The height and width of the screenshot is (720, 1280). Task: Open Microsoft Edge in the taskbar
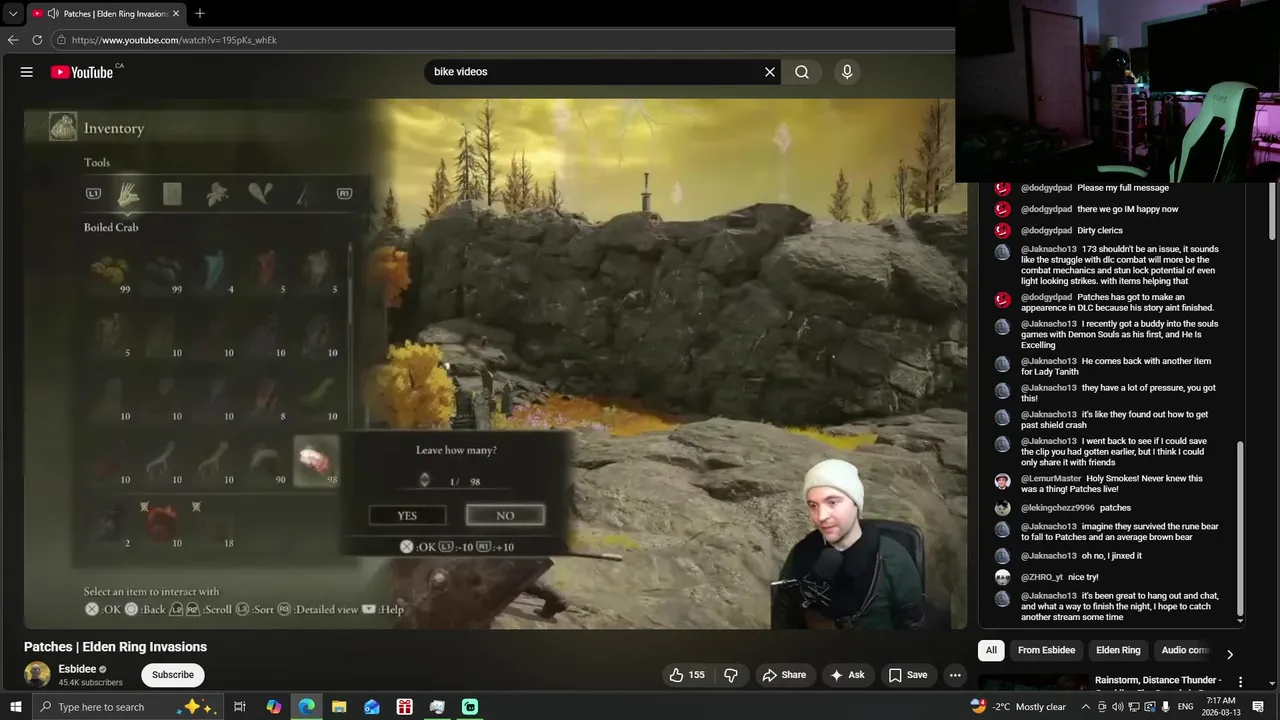tap(306, 707)
